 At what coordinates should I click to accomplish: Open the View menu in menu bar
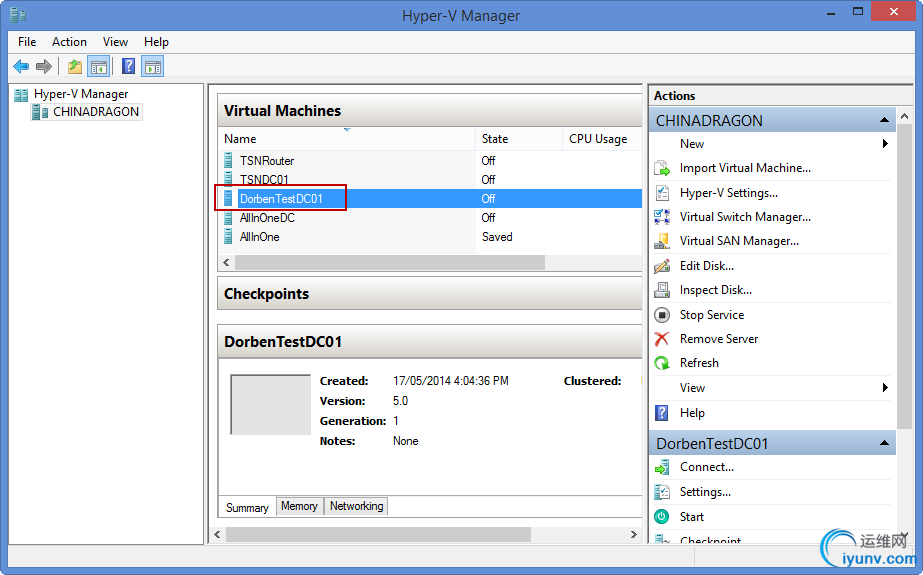[115, 42]
